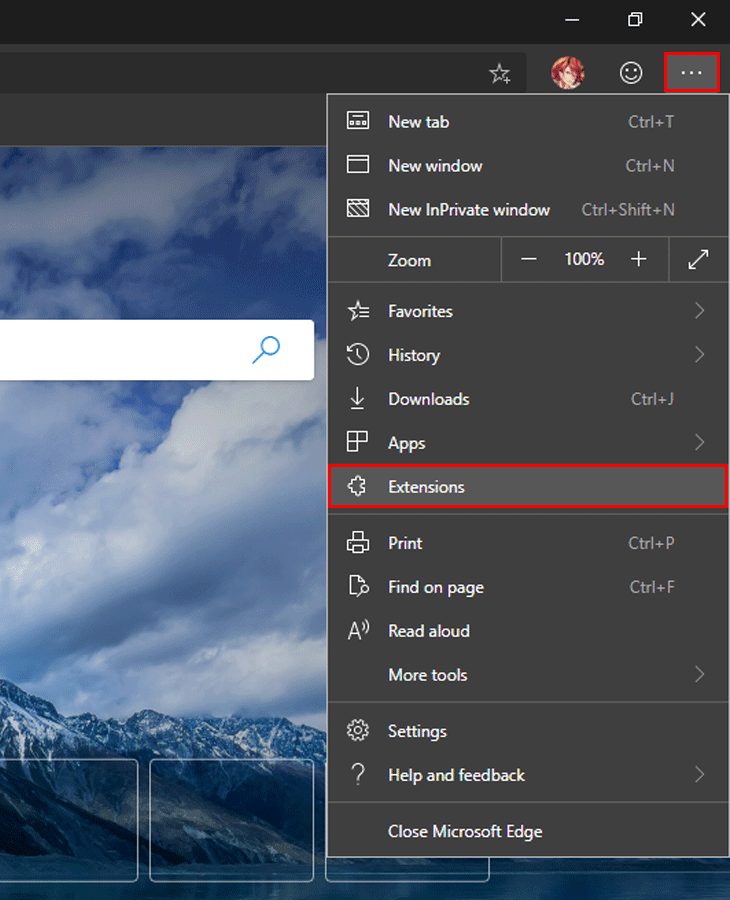Click the Favorites star-list icon

[359, 311]
